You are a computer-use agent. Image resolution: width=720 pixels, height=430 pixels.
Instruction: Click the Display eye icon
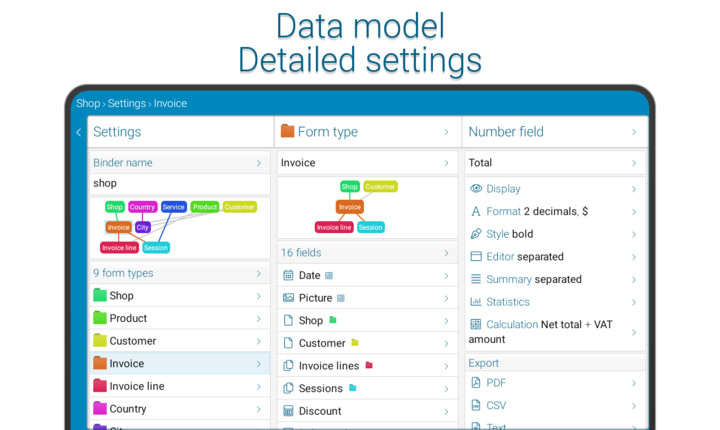(x=476, y=189)
